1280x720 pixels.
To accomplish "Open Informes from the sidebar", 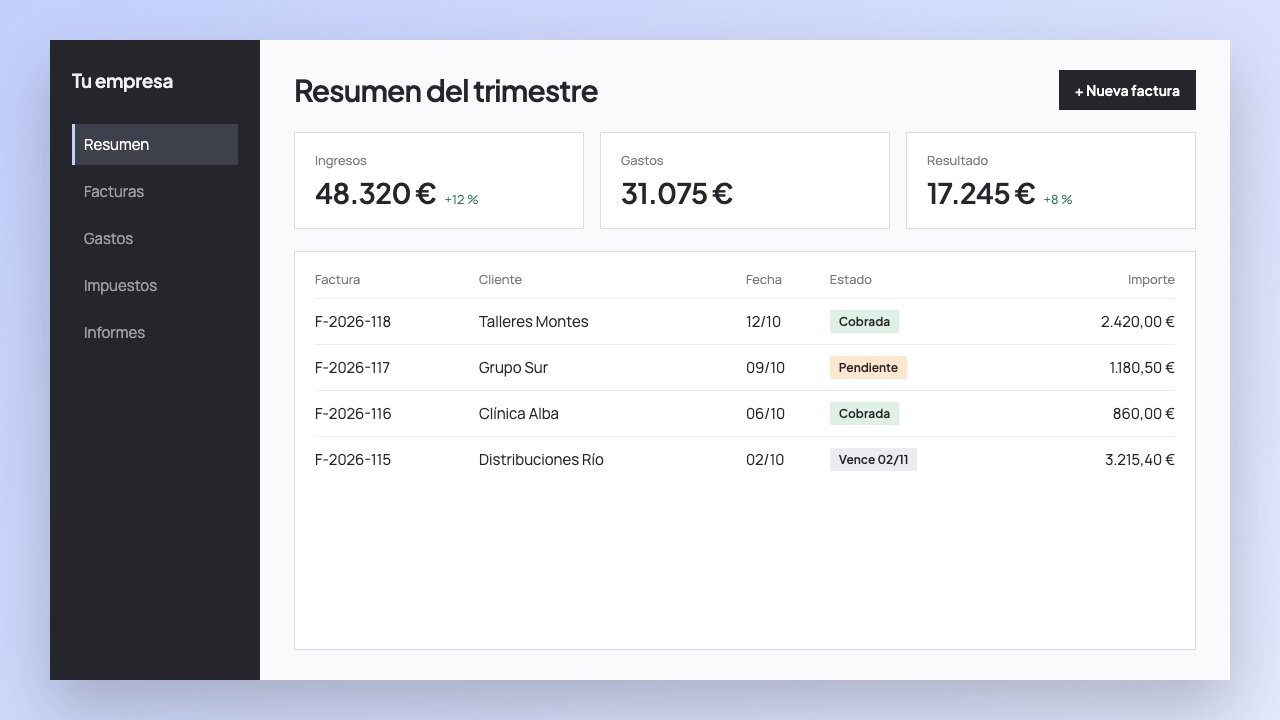I will tap(155, 332).
